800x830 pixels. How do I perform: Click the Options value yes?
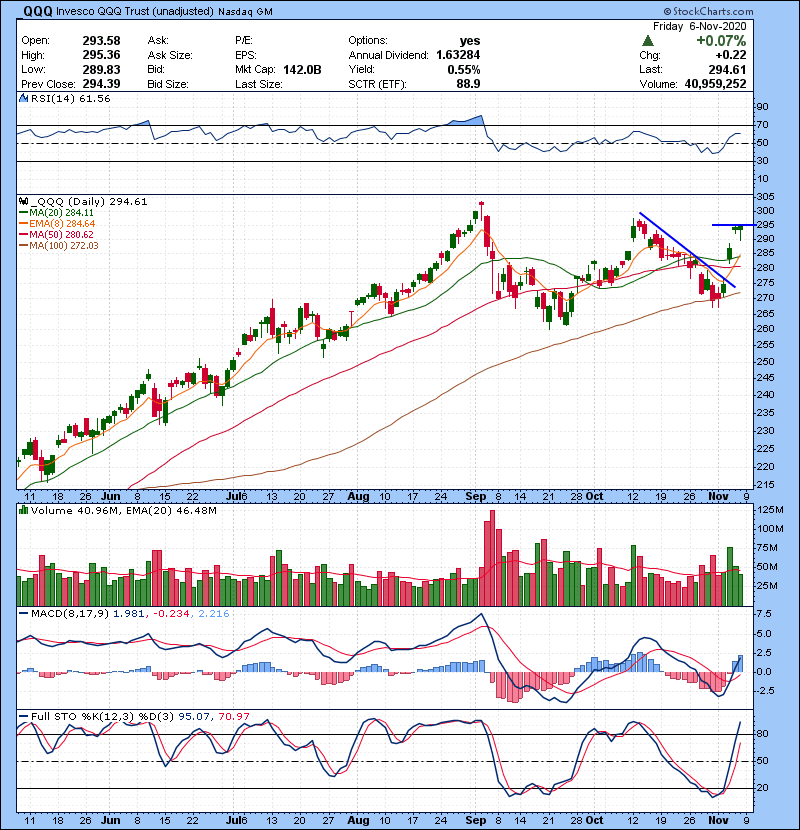470,41
